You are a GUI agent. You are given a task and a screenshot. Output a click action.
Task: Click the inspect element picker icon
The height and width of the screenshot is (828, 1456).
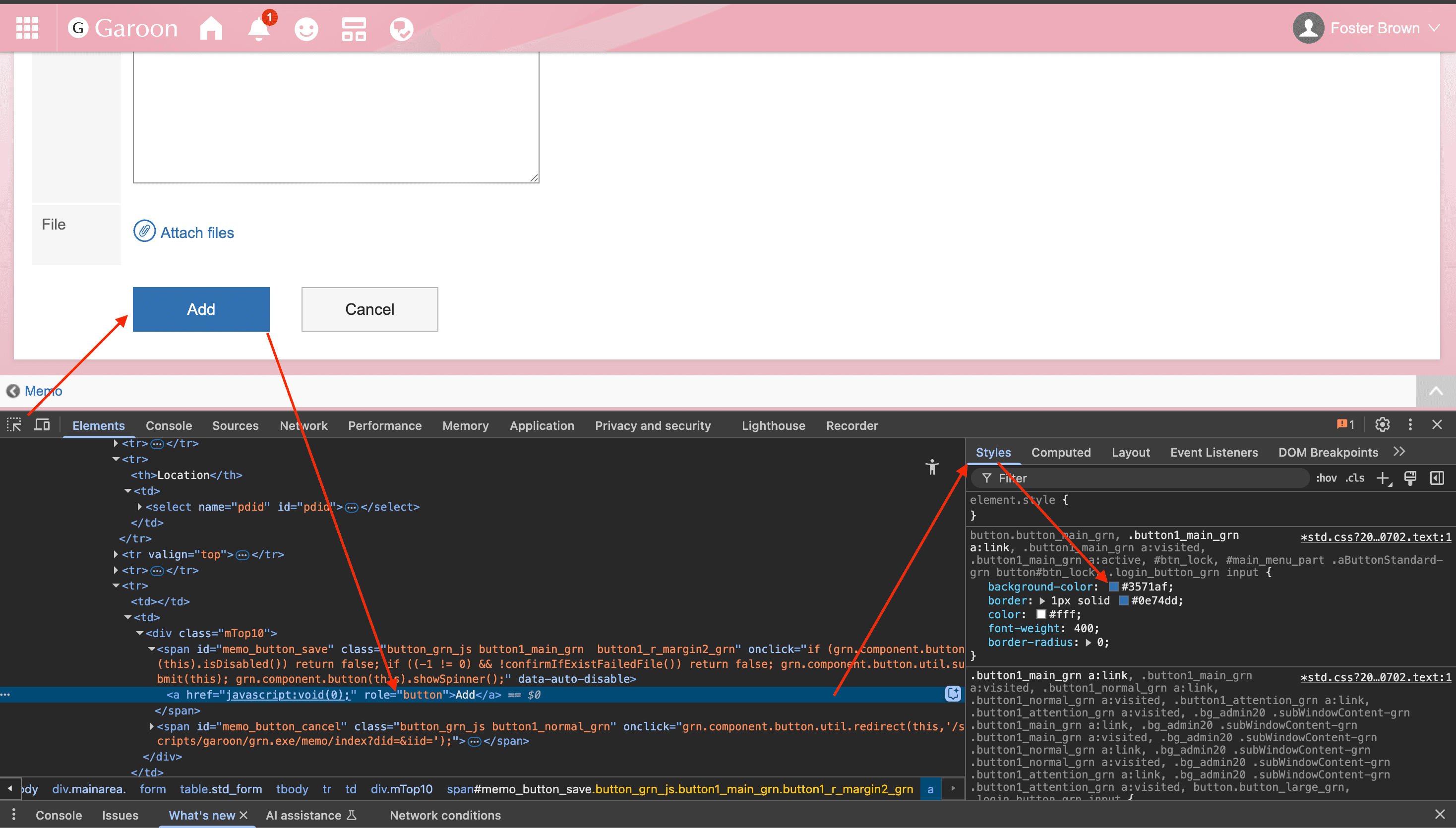tap(14, 425)
